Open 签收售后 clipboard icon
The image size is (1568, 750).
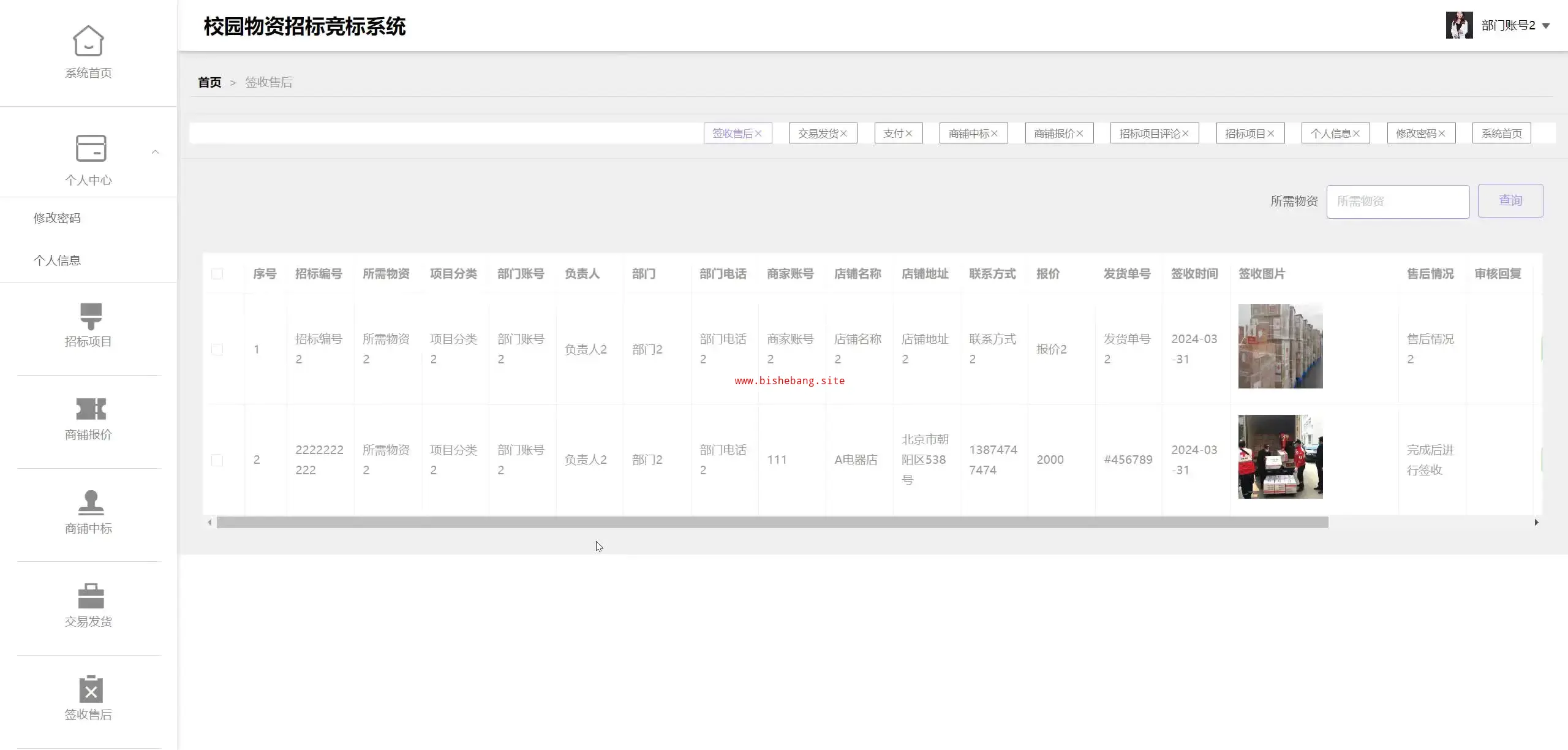pos(91,689)
